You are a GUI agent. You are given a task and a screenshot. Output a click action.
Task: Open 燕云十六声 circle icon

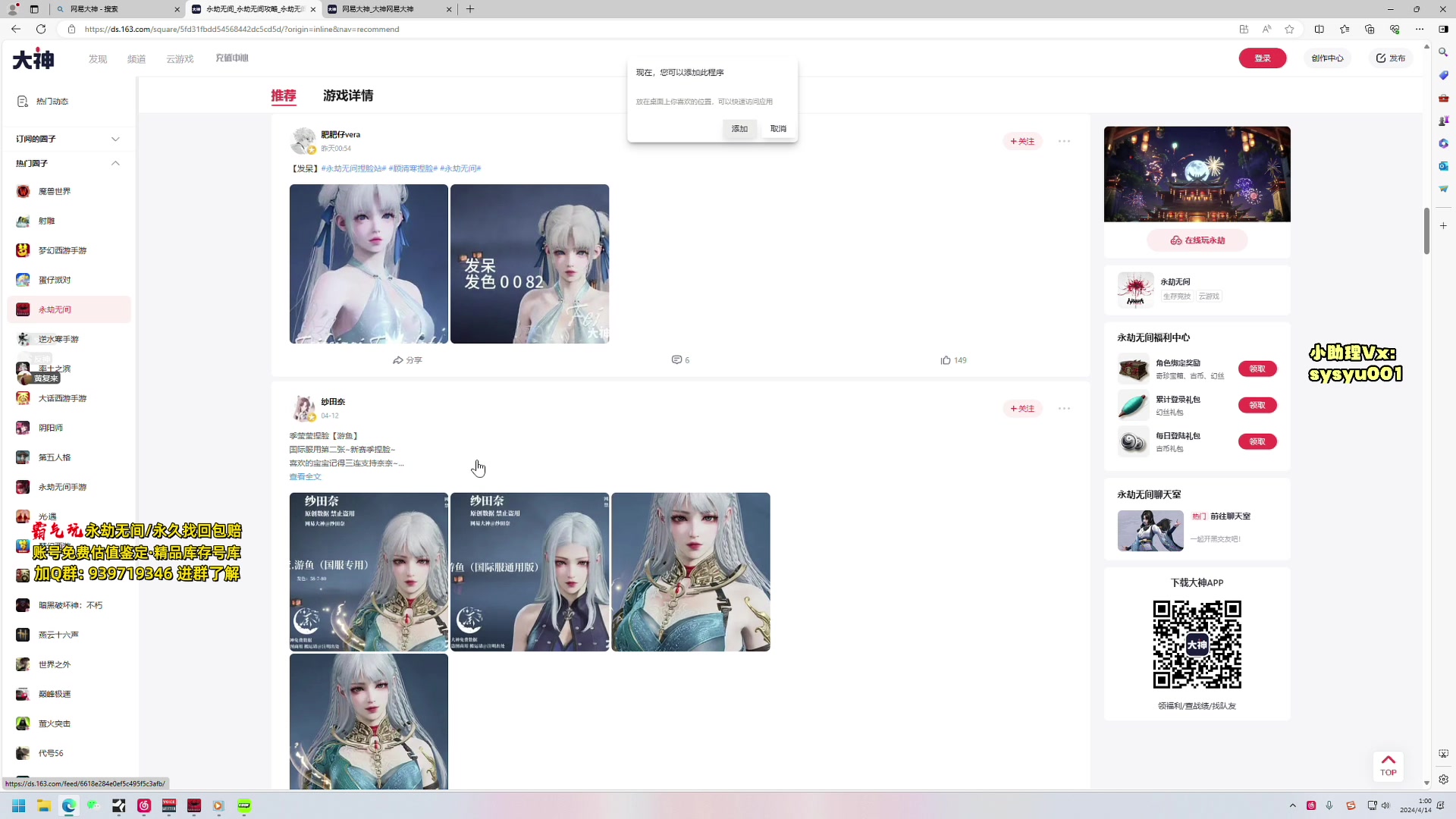coord(23,635)
